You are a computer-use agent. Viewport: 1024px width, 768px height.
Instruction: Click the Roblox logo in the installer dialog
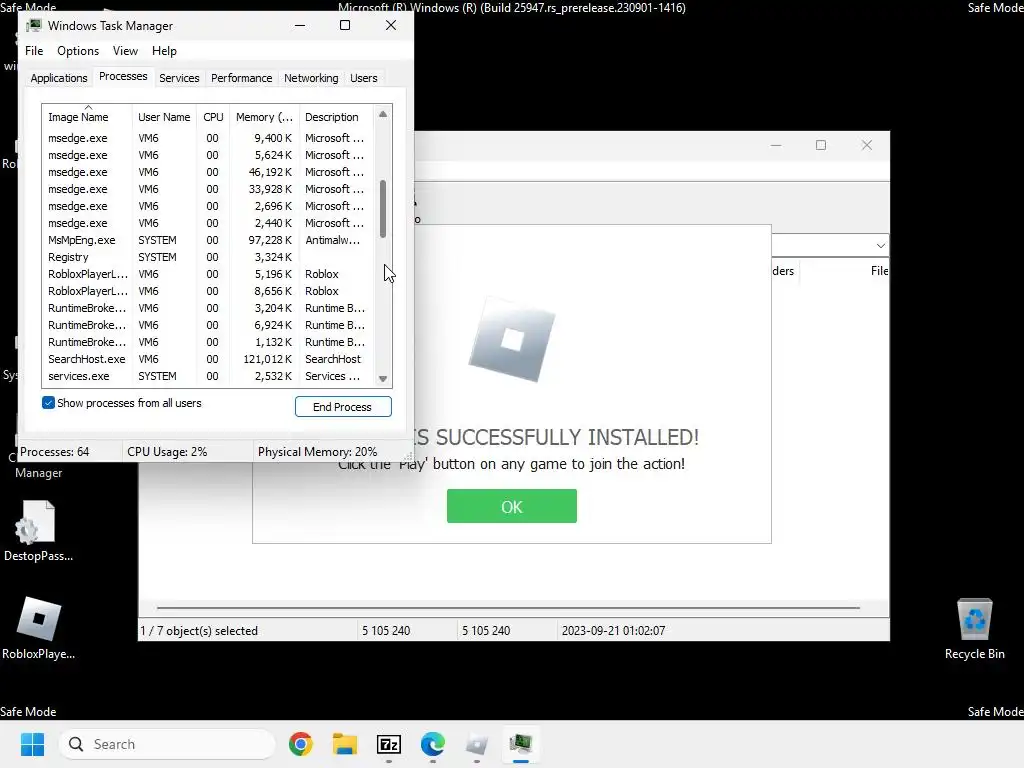tap(512, 340)
